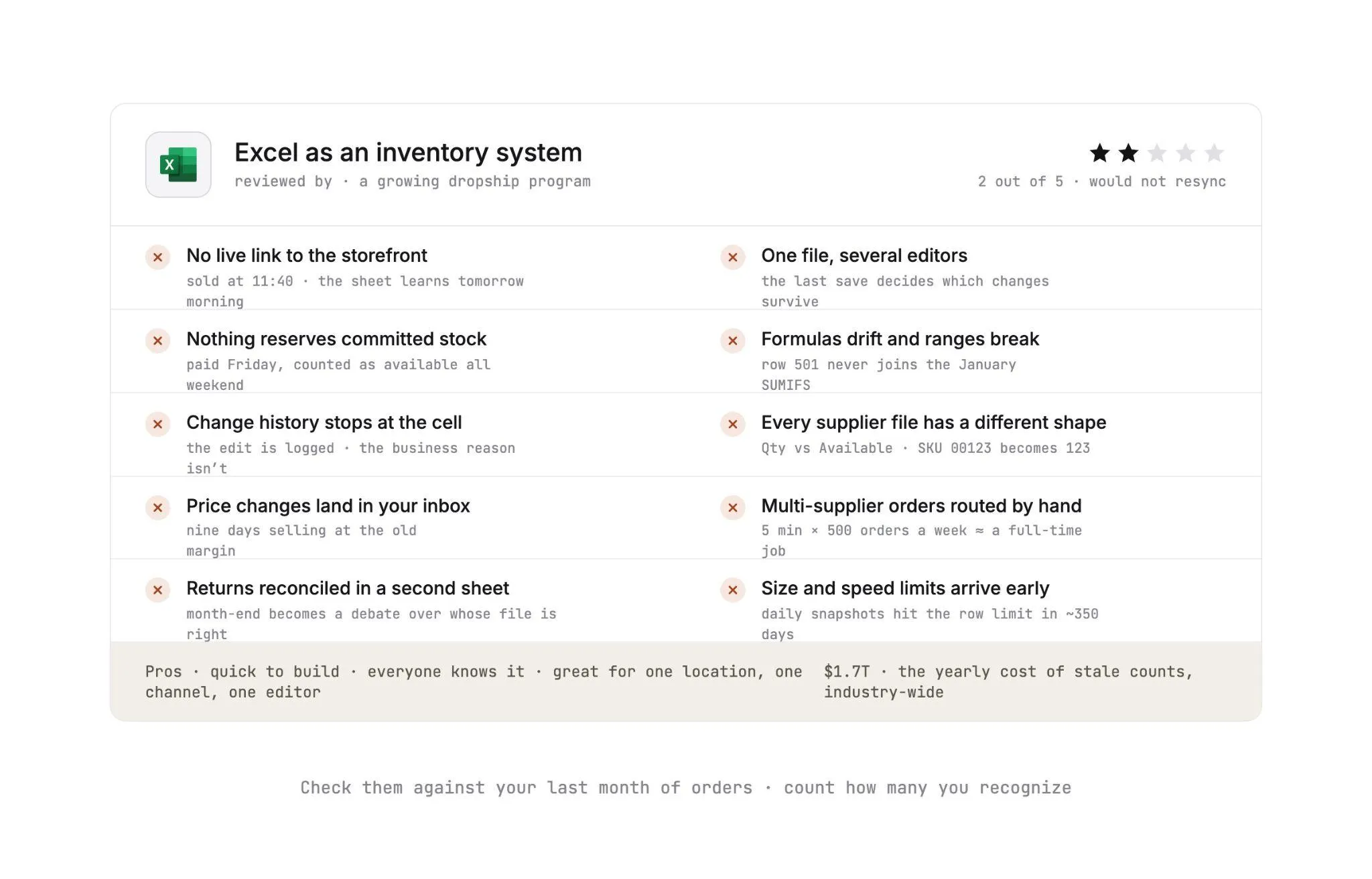Click the heading Formulas drift and ranges break
Image resolution: width=1372 pixels, height=879 pixels.
coord(900,339)
